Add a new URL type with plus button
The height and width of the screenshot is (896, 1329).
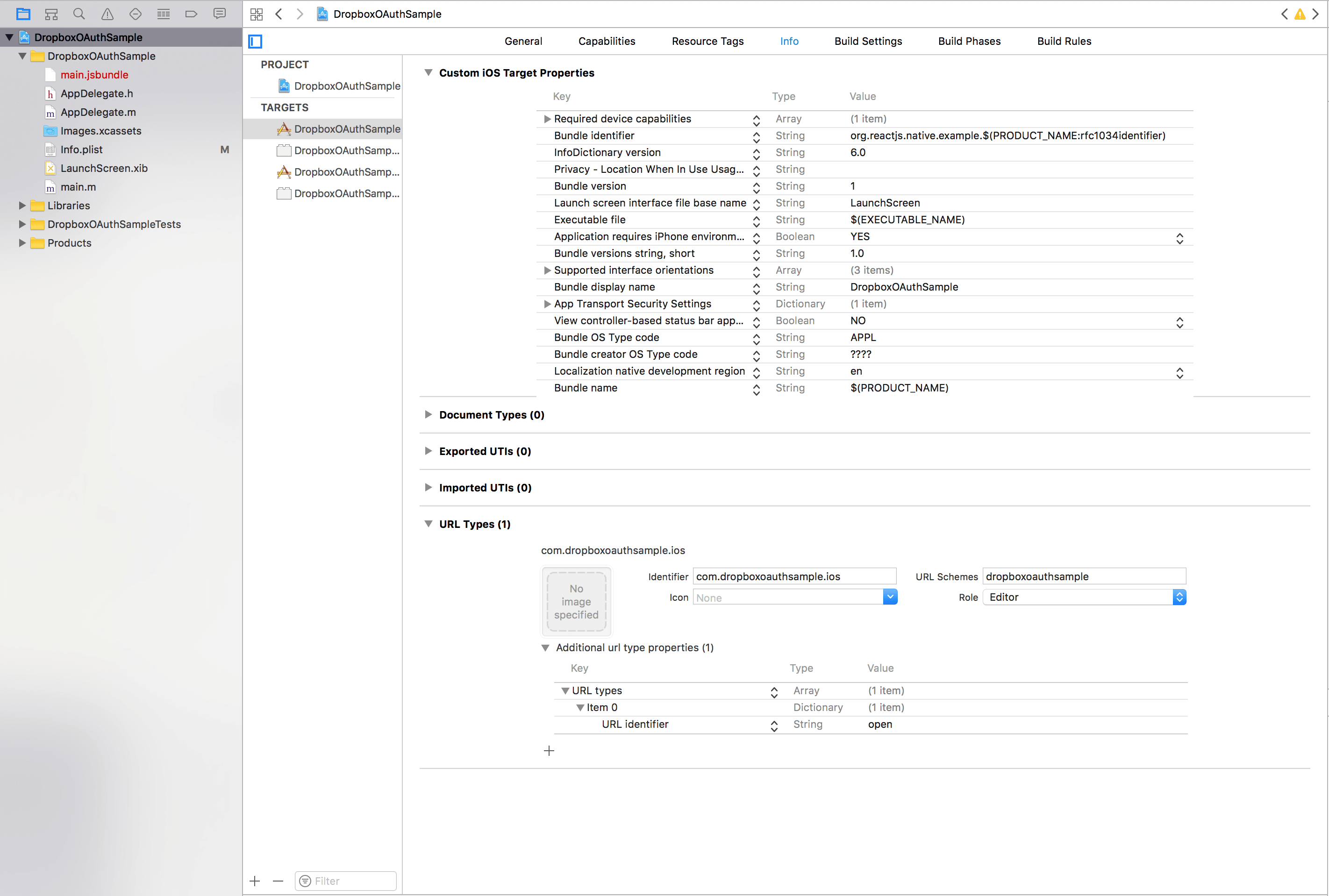[549, 751]
